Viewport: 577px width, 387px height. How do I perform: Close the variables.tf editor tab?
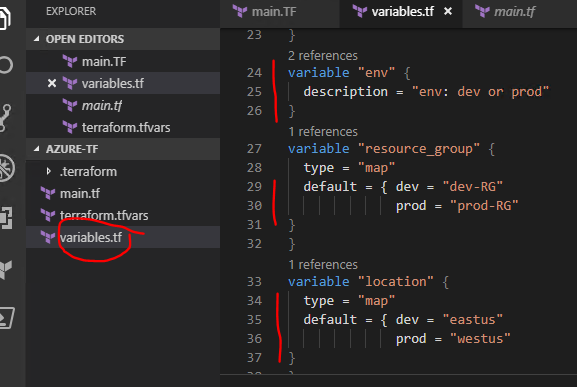[448, 11]
